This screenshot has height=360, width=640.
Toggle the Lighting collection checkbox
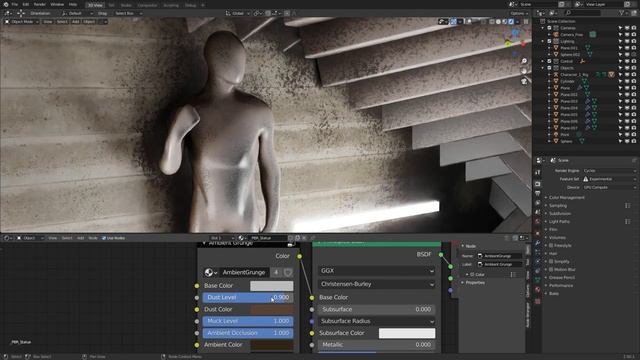[549, 41]
